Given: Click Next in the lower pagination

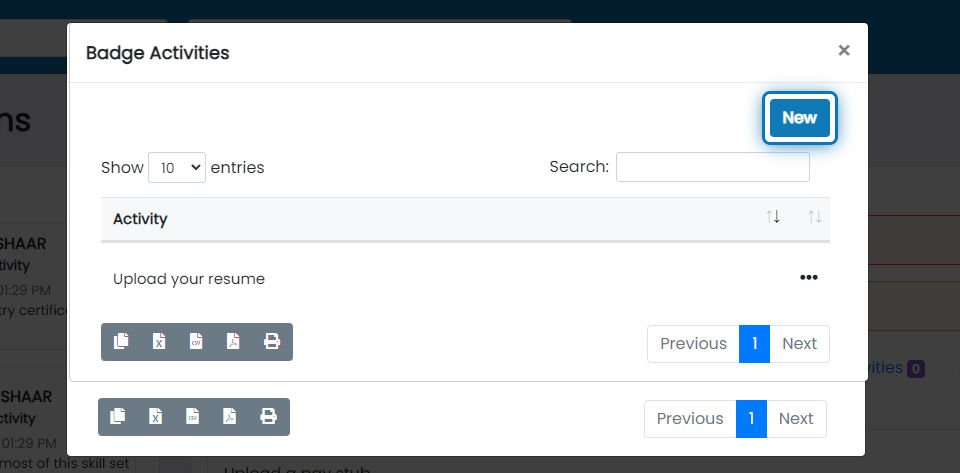Looking at the screenshot, I should pos(796,419).
